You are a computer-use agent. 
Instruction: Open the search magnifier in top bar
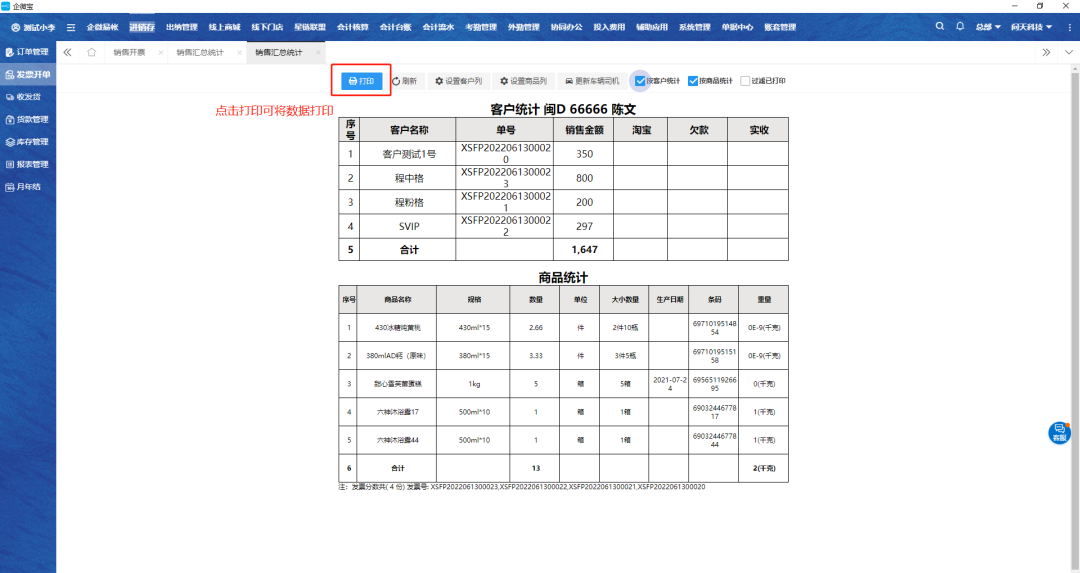[x=939, y=26]
